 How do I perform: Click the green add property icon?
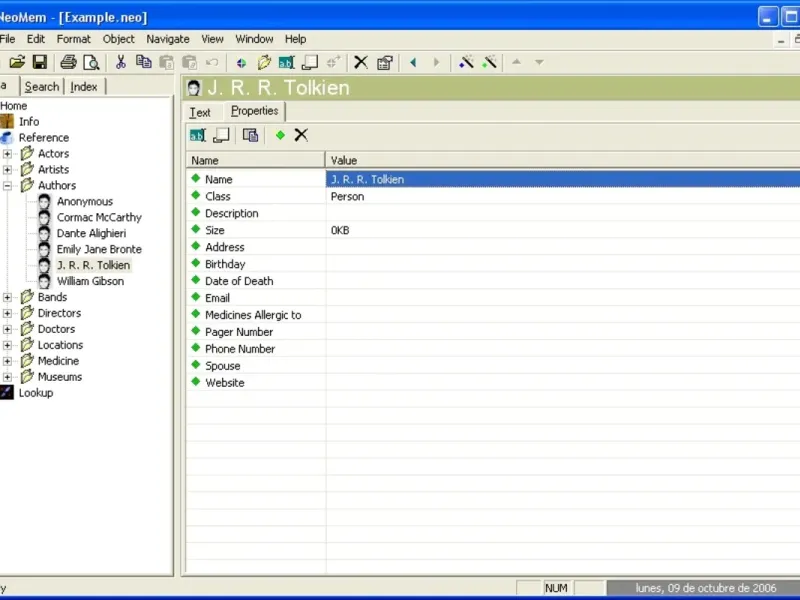280,135
